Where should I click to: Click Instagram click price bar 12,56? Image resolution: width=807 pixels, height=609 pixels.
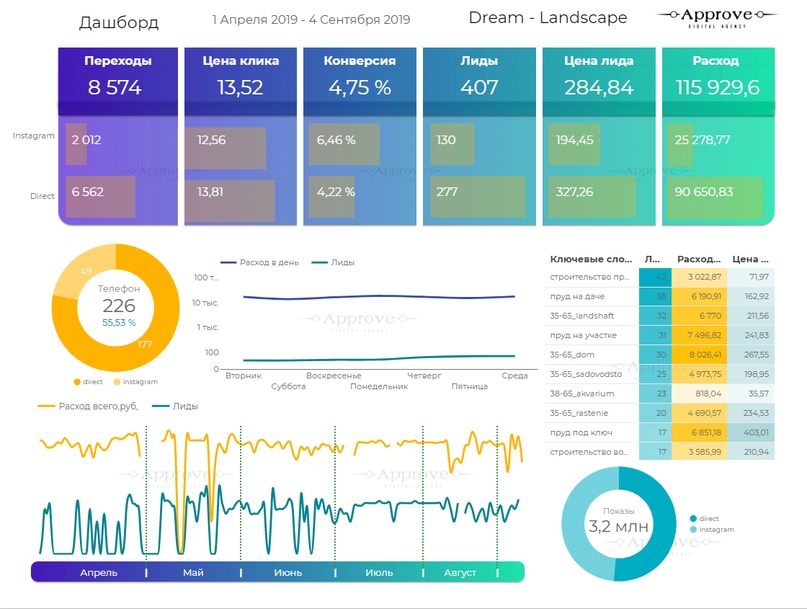point(225,148)
